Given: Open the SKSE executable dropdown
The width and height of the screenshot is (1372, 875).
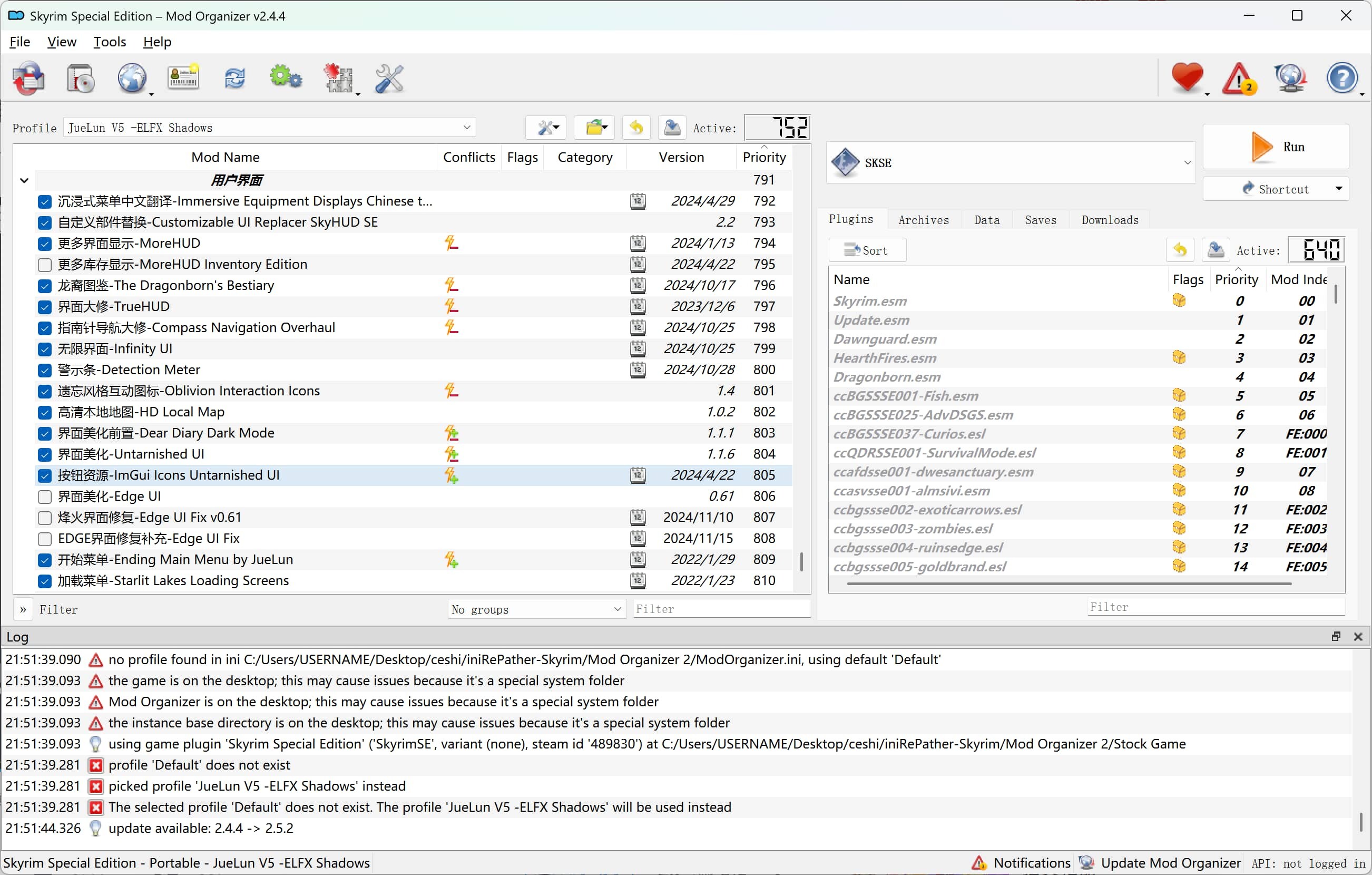Looking at the screenshot, I should [1010, 163].
